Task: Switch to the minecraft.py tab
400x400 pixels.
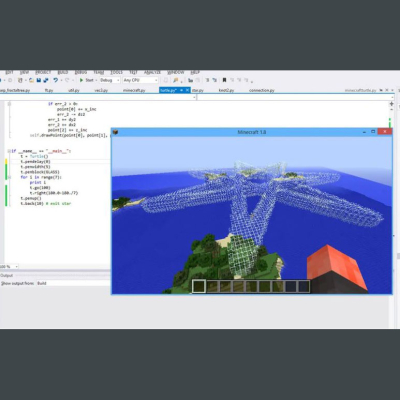Action: 134,90
